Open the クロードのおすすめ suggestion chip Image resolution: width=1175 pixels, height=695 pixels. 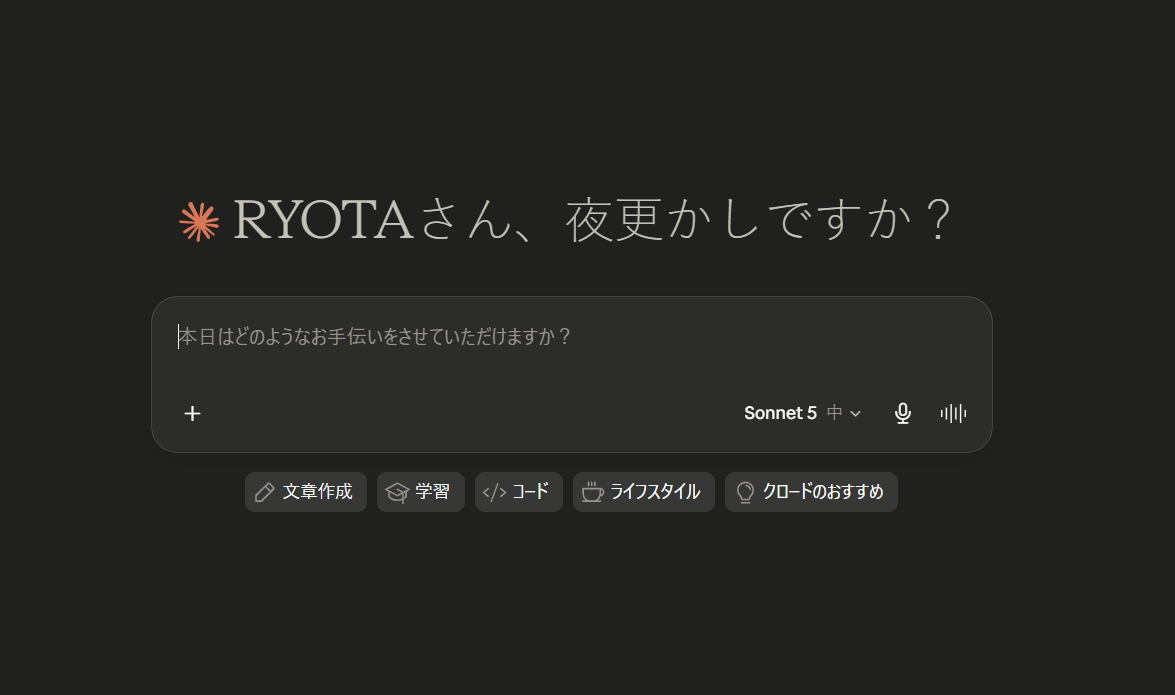(811, 492)
